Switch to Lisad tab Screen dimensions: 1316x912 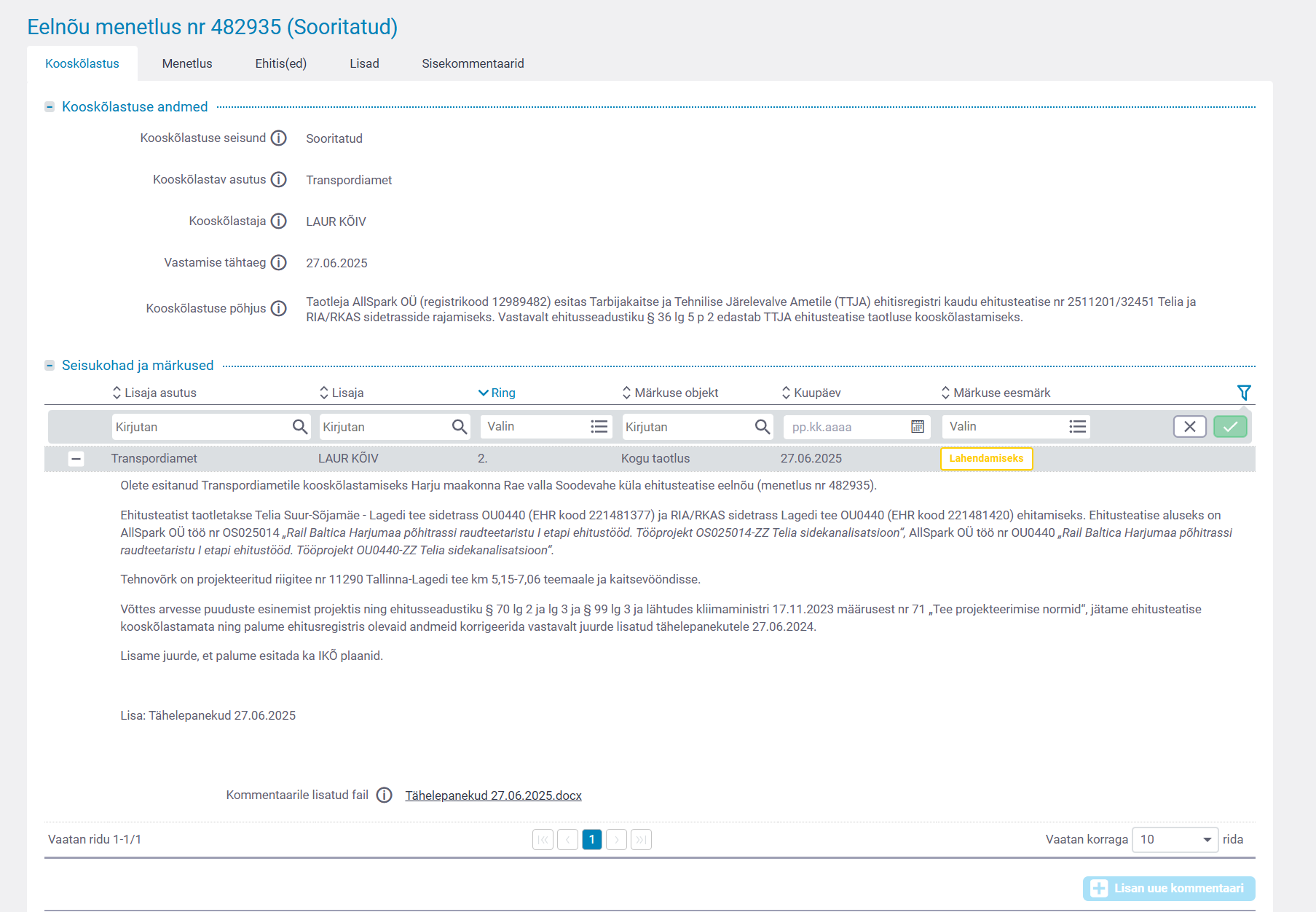tap(364, 63)
